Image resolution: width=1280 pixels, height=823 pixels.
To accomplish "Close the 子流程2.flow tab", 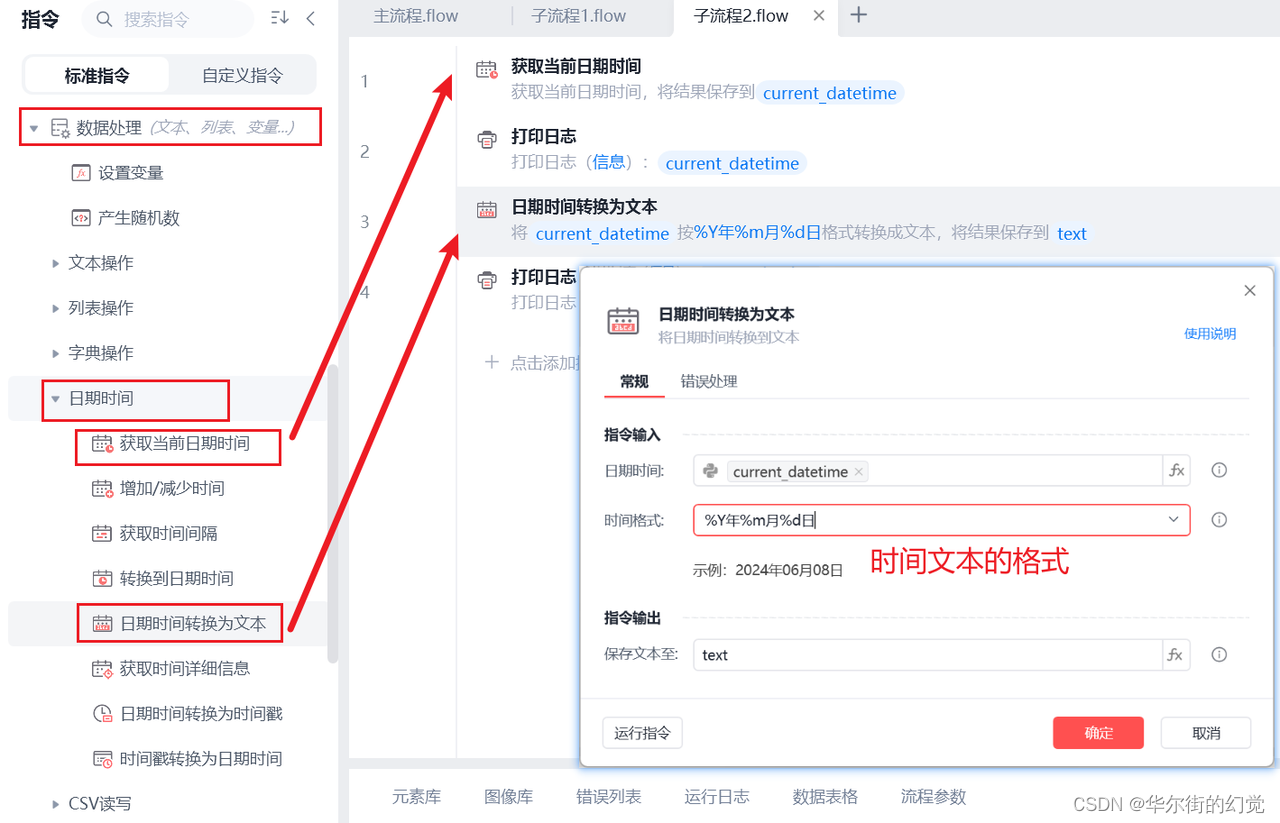I will [x=819, y=16].
